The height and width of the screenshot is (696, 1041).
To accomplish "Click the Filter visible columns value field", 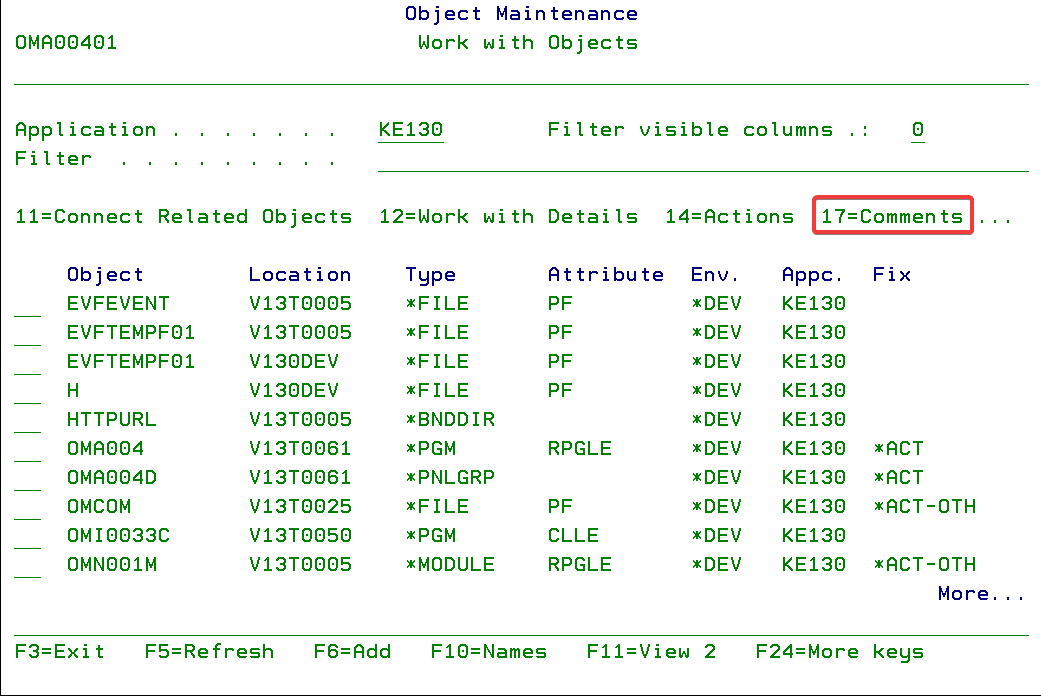I will (x=917, y=130).
